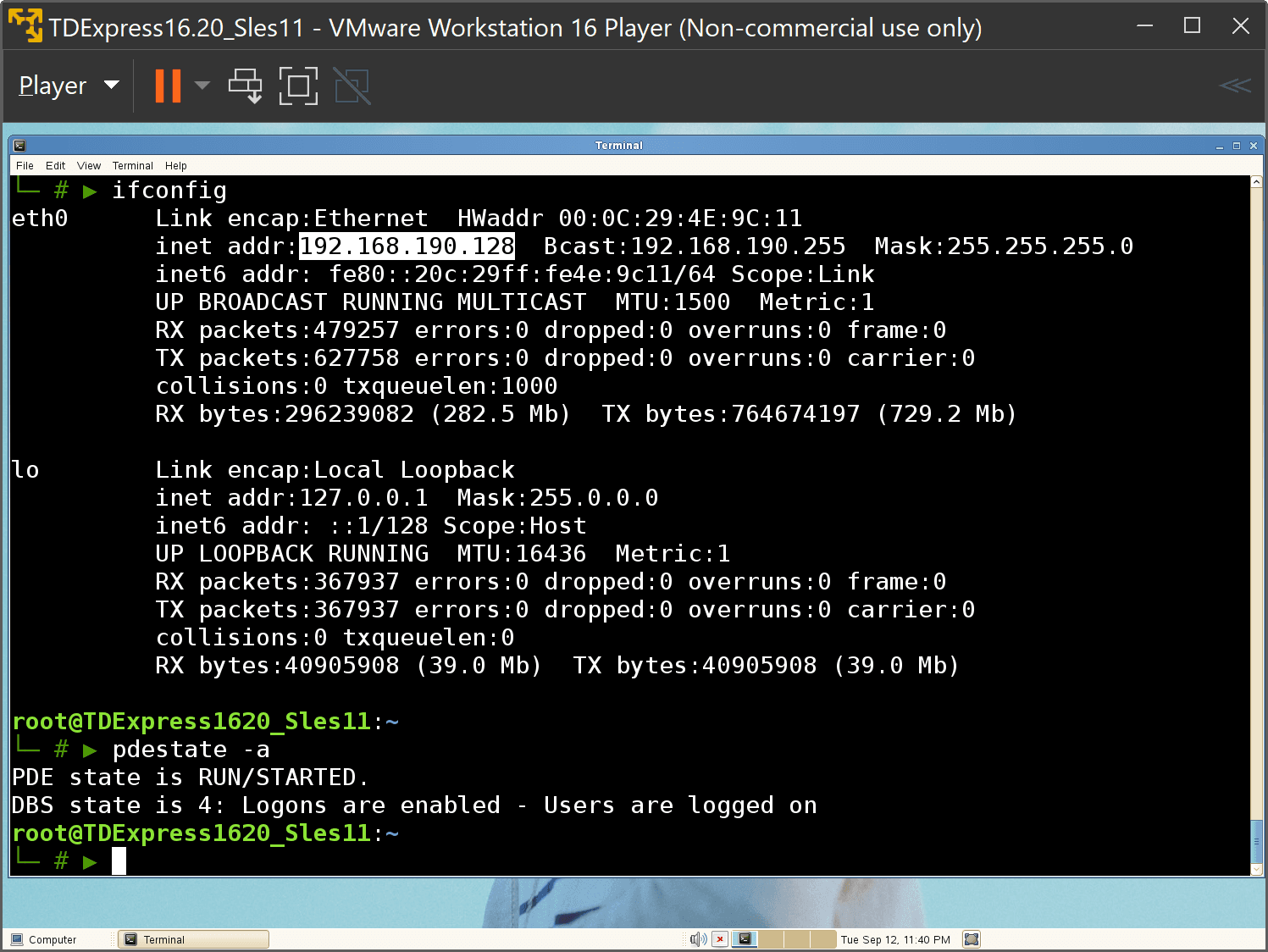Click the 'RX packets:479257' text

pos(277,330)
